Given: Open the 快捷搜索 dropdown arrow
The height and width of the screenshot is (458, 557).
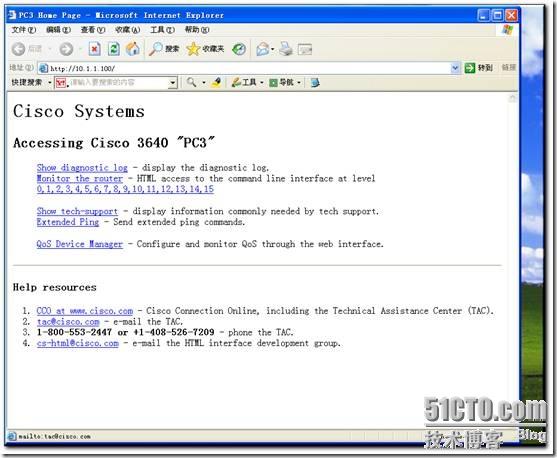Looking at the screenshot, I should pos(50,83).
